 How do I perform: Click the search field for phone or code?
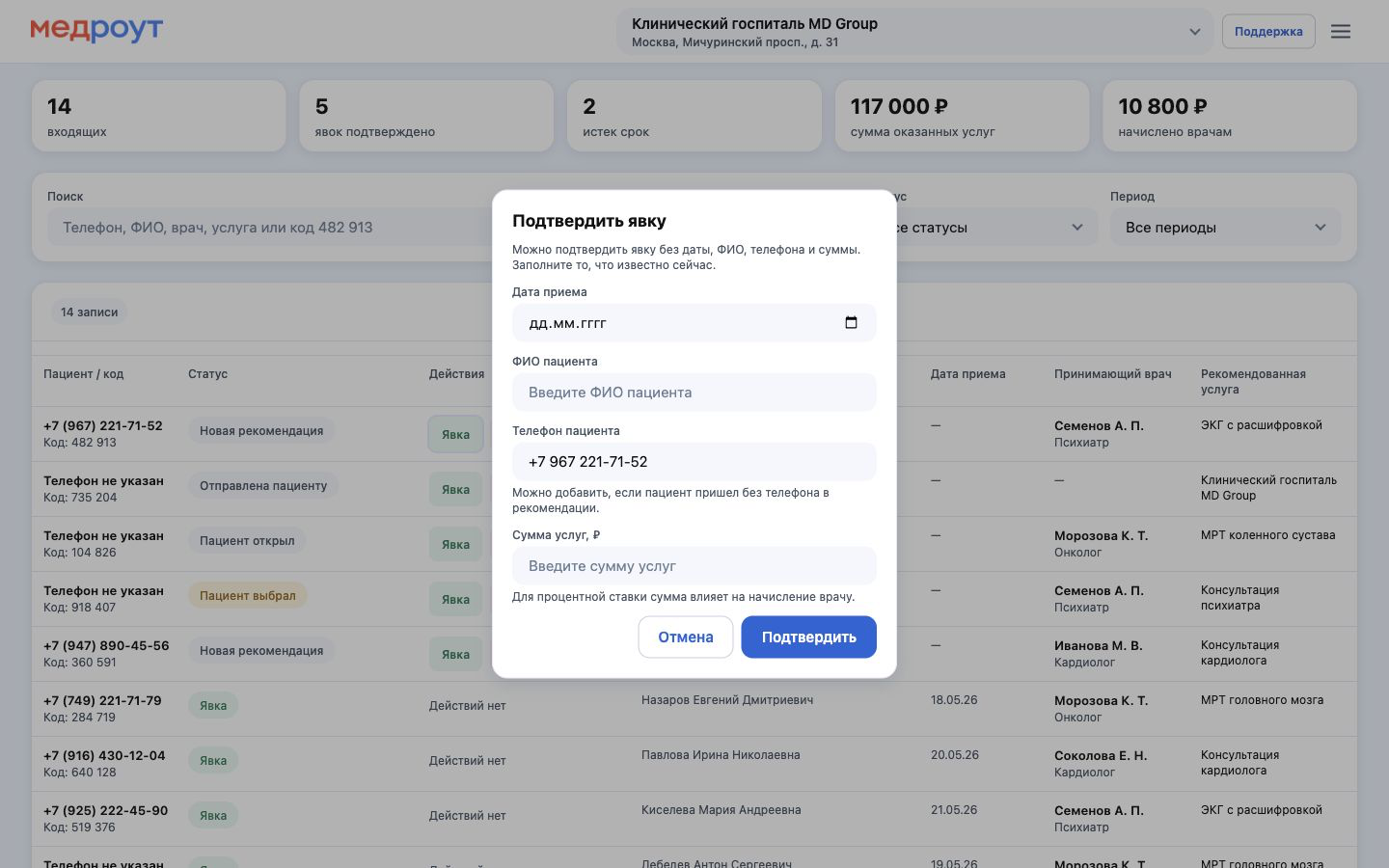(270, 228)
